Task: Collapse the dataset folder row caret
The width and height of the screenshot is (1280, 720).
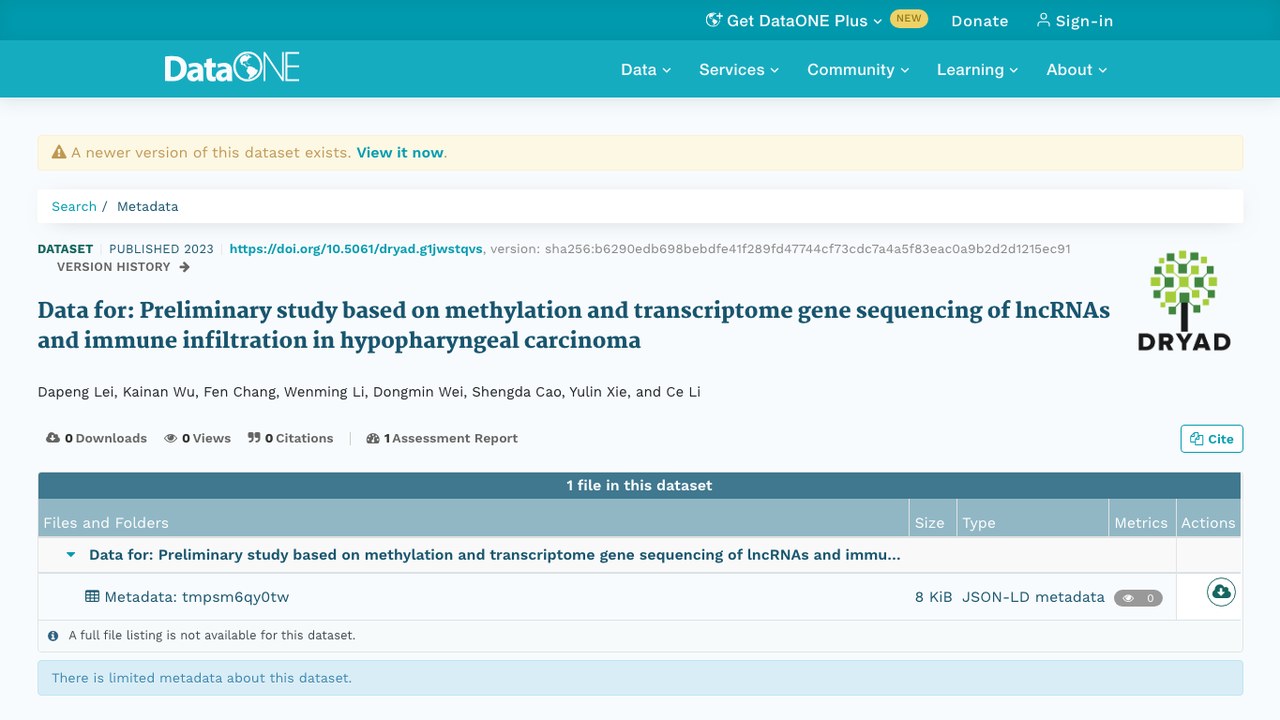Action: [x=71, y=554]
